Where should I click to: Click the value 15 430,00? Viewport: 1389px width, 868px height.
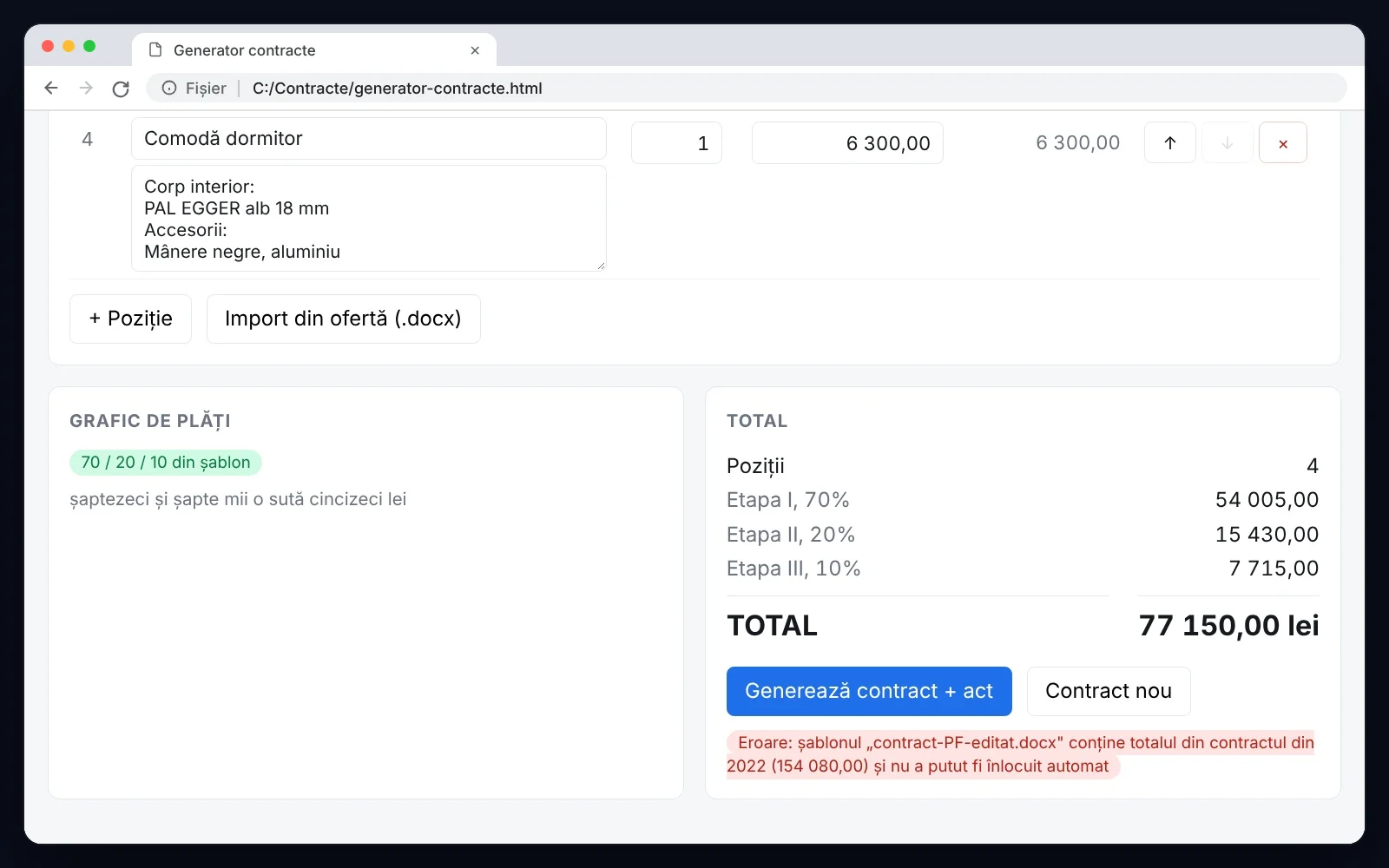coord(1267,535)
